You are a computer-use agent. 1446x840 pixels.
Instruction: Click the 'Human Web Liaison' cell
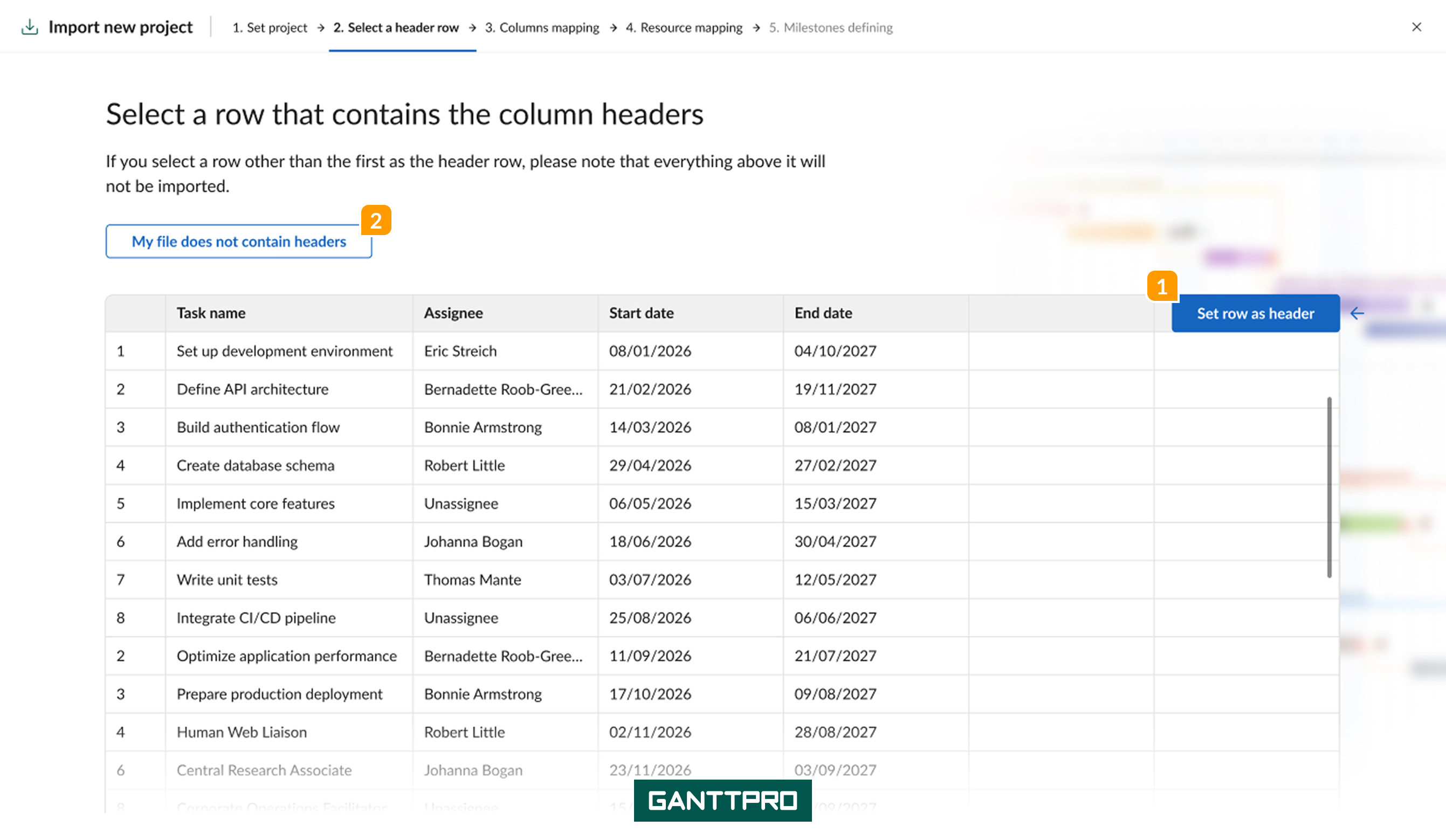(x=289, y=732)
